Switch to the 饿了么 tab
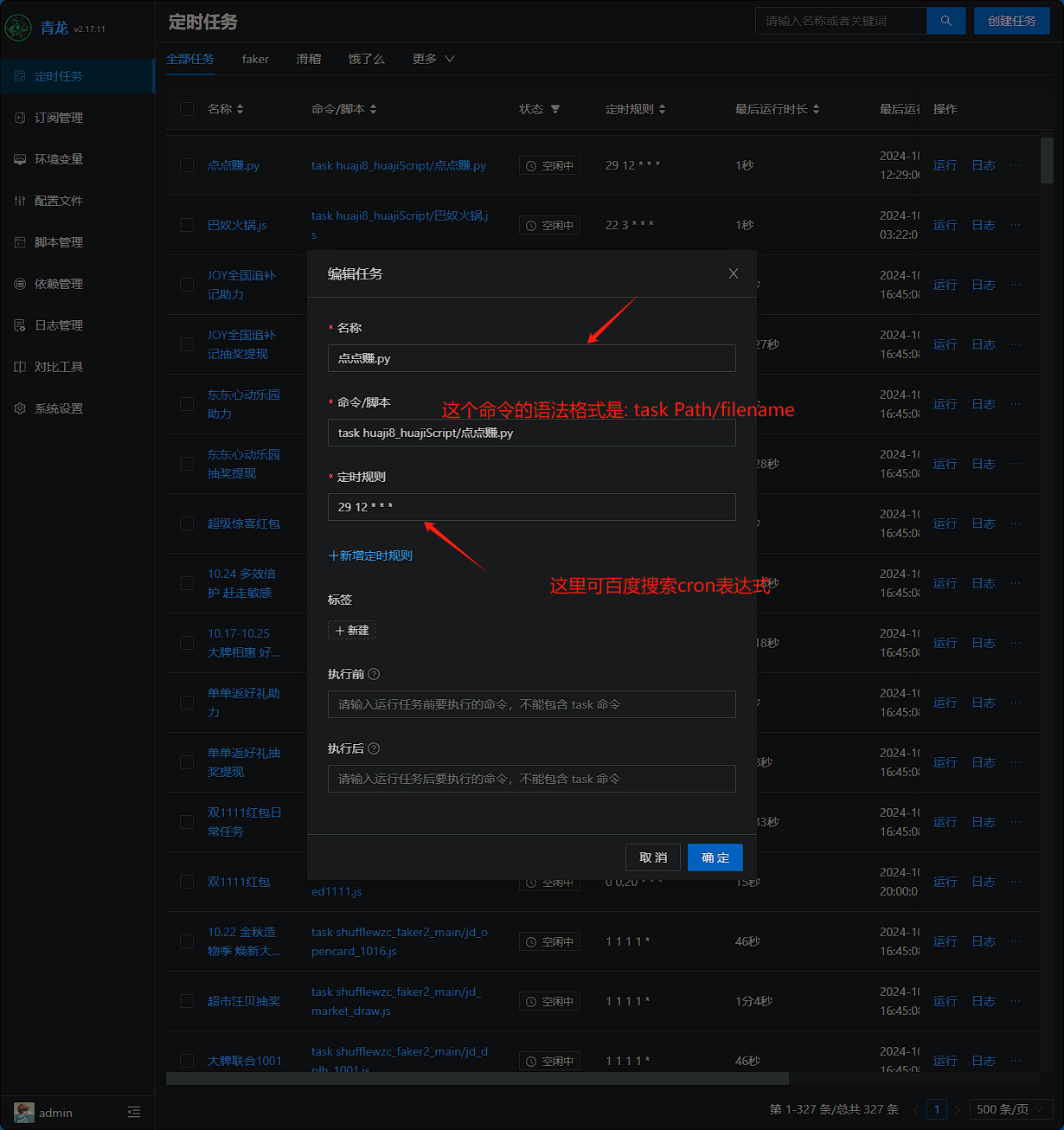Screen dimensions: 1064x1130 tap(366, 59)
